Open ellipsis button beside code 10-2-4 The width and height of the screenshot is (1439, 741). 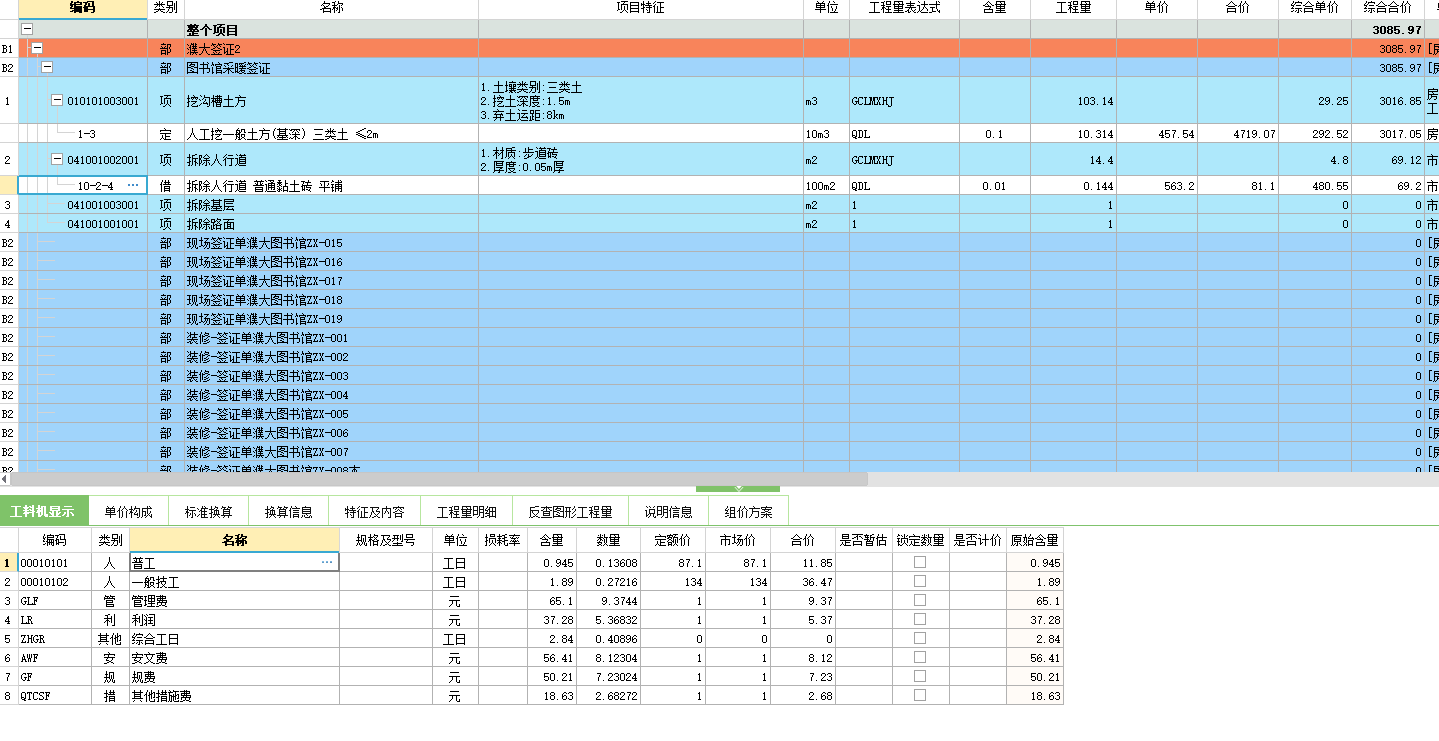pyautogui.click(x=133, y=185)
